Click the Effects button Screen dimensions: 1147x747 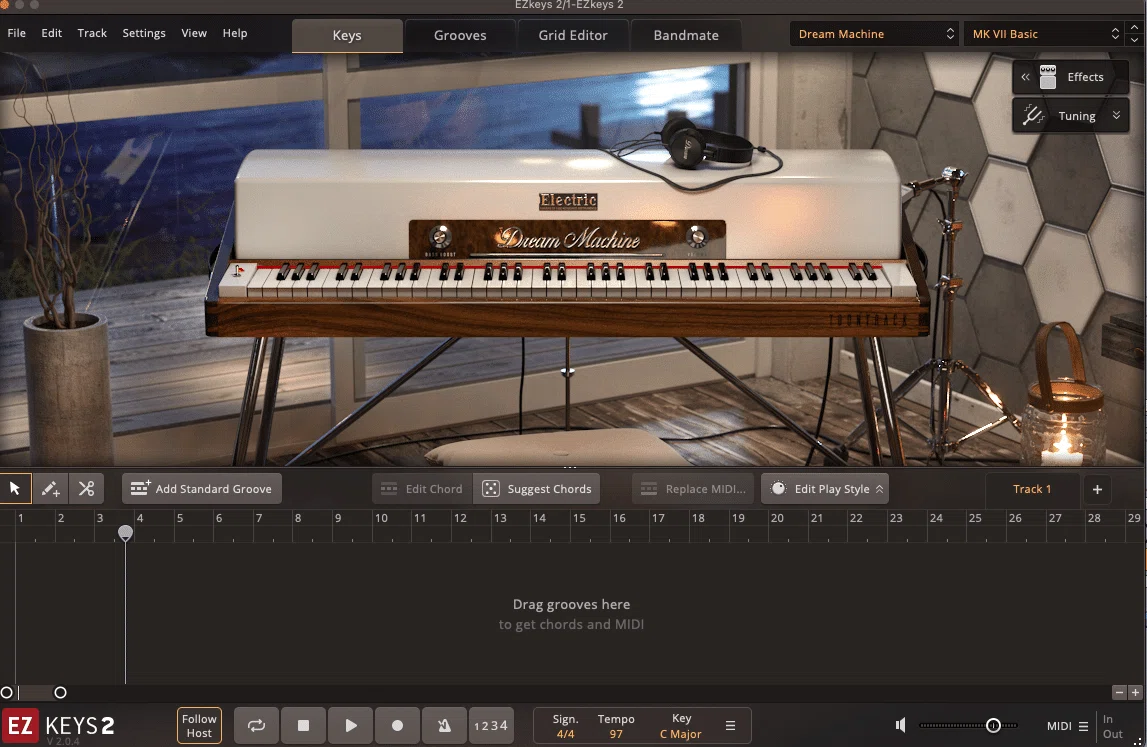click(x=1071, y=77)
